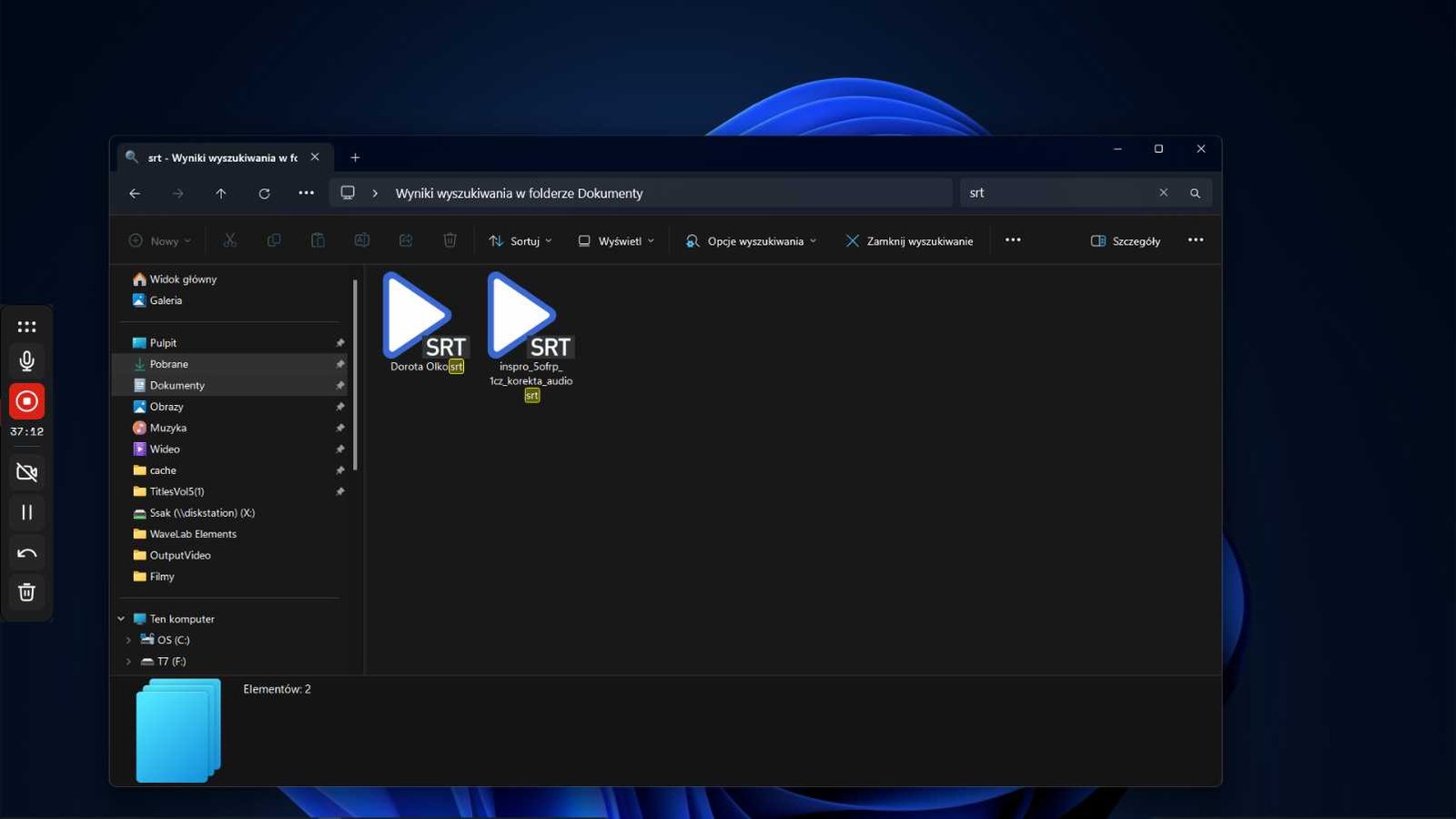Toggle the Szczegóły details pane
1456x819 pixels.
(x=1126, y=241)
